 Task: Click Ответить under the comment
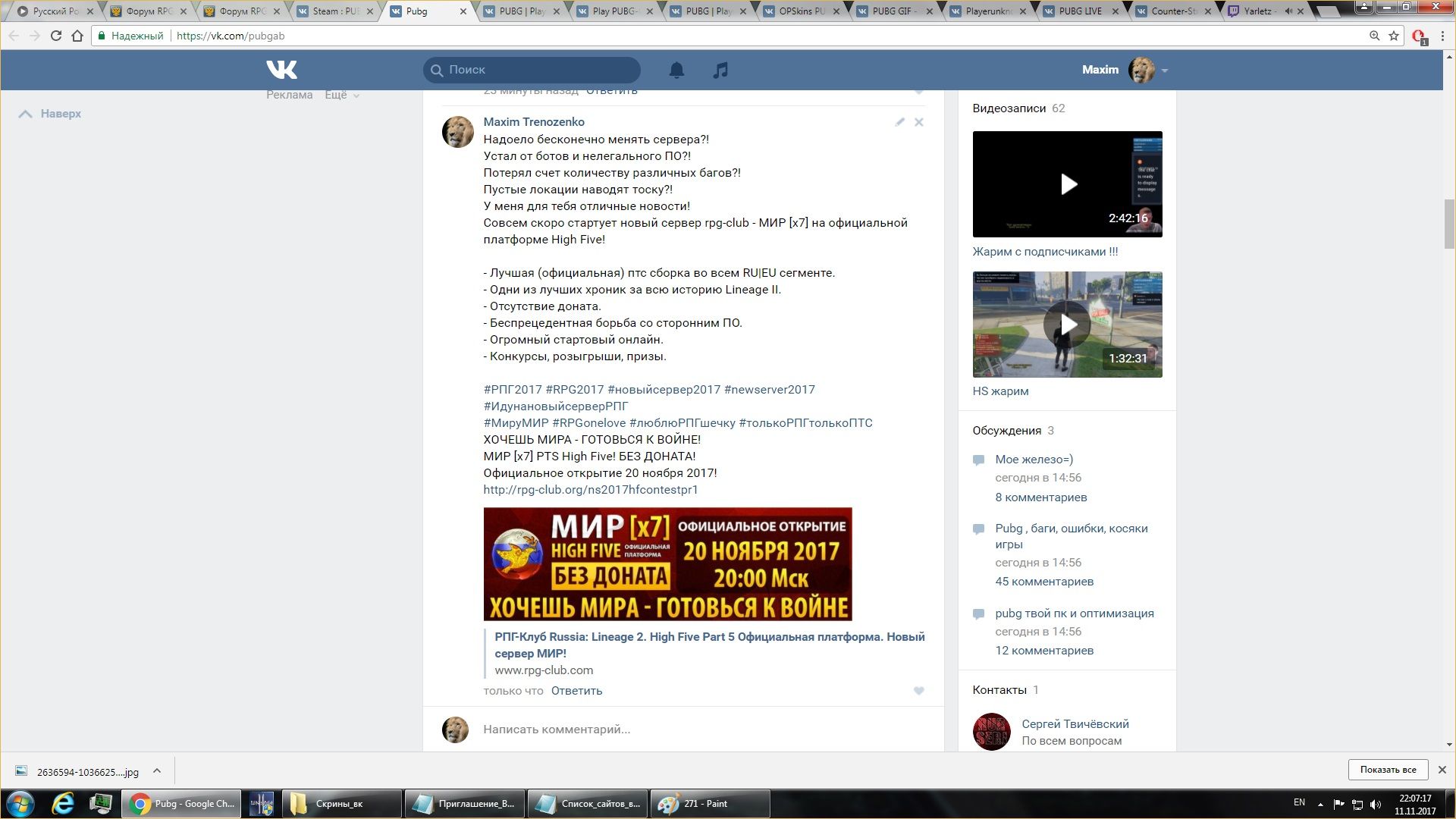click(x=576, y=691)
